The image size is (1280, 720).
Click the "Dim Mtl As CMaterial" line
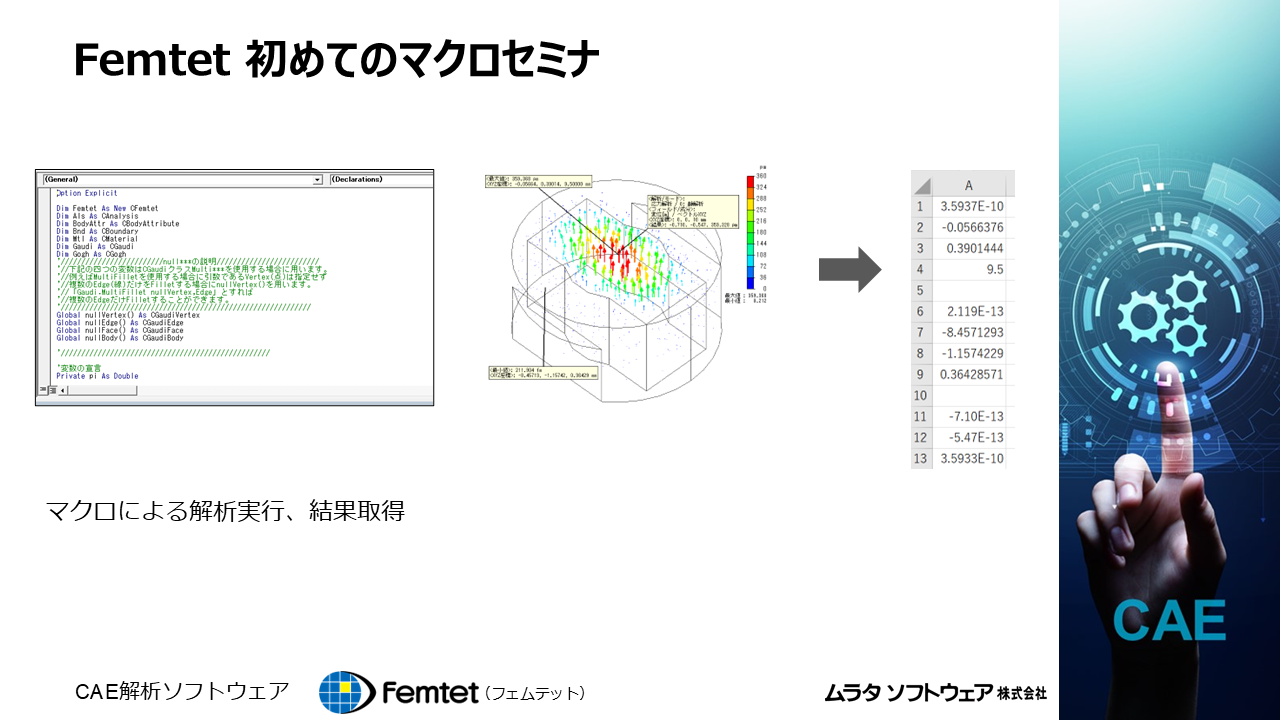(x=97, y=239)
